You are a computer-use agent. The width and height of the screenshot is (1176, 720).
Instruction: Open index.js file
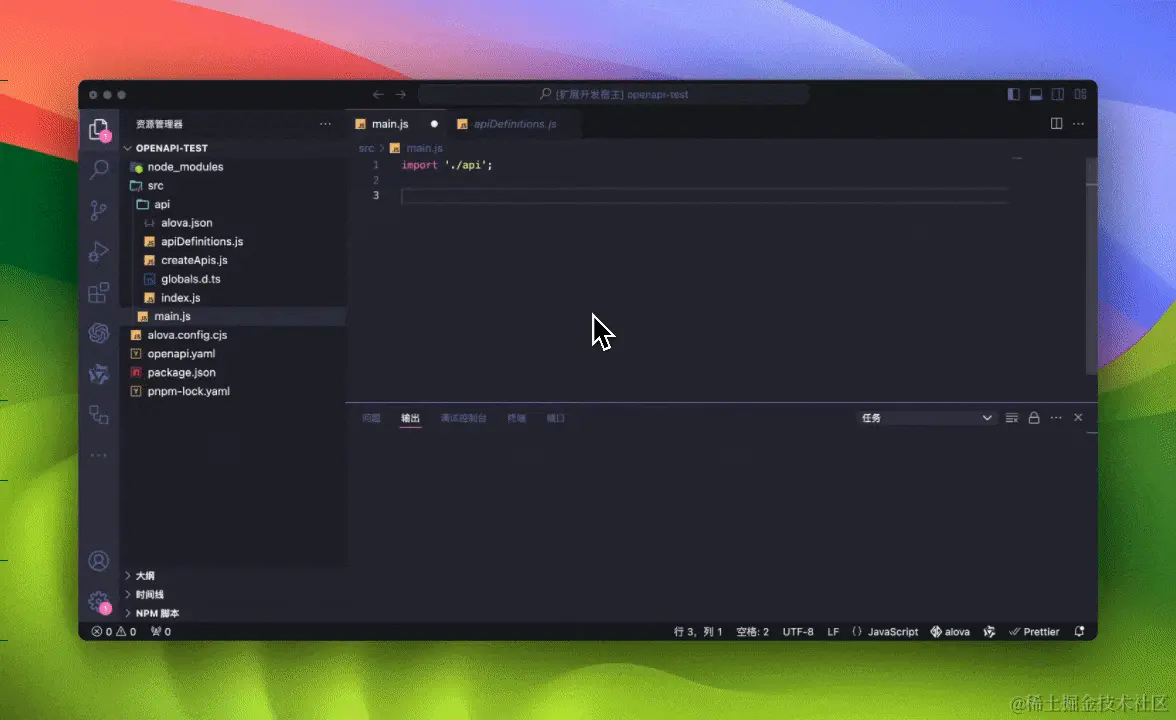pyautogui.click(x=181, y=298)
